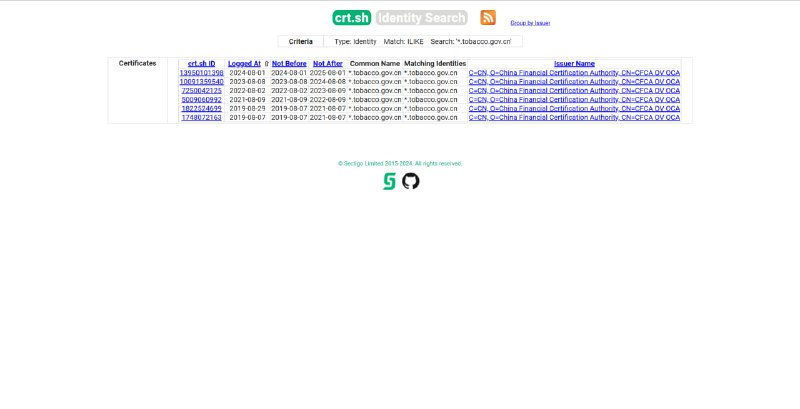Sort by Not Before column header

coord(289,63)
